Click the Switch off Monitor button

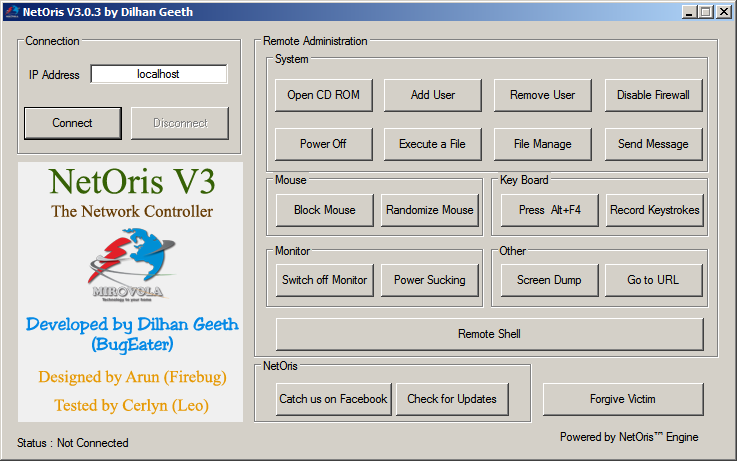[x=324, y=280]
